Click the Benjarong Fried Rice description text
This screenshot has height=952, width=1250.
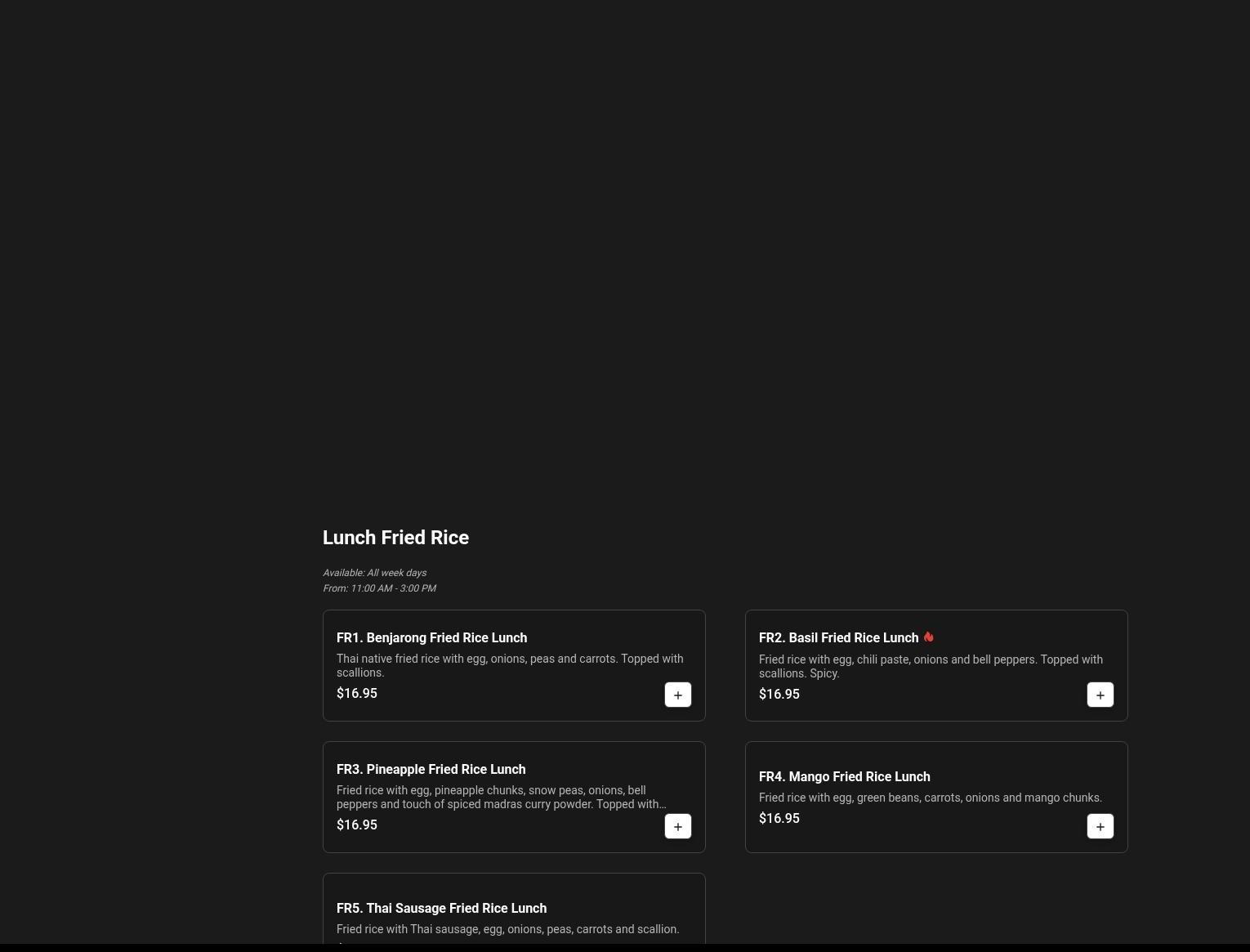pos(509,665)
